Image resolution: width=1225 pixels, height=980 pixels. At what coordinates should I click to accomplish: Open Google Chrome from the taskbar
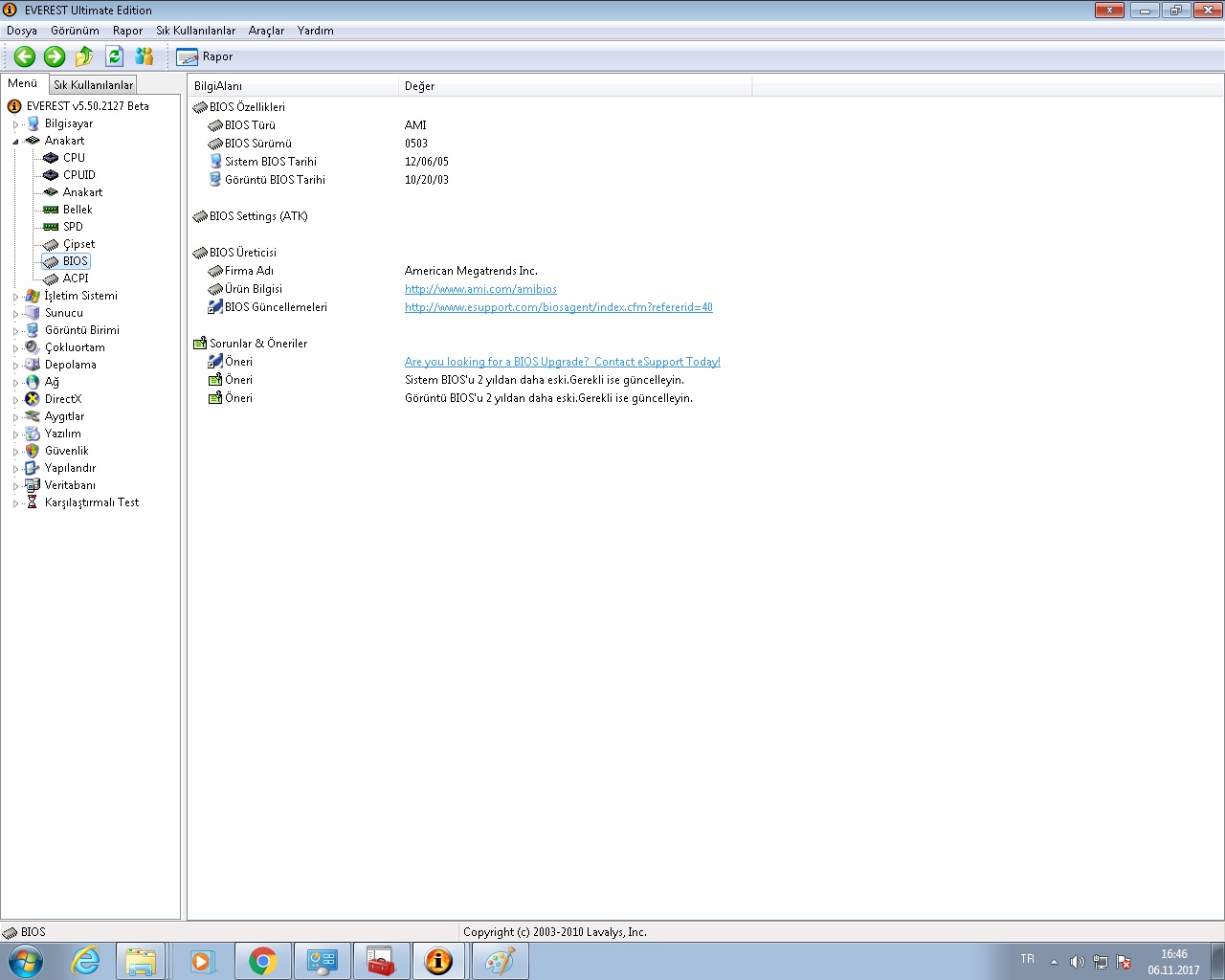coord(262,961)
